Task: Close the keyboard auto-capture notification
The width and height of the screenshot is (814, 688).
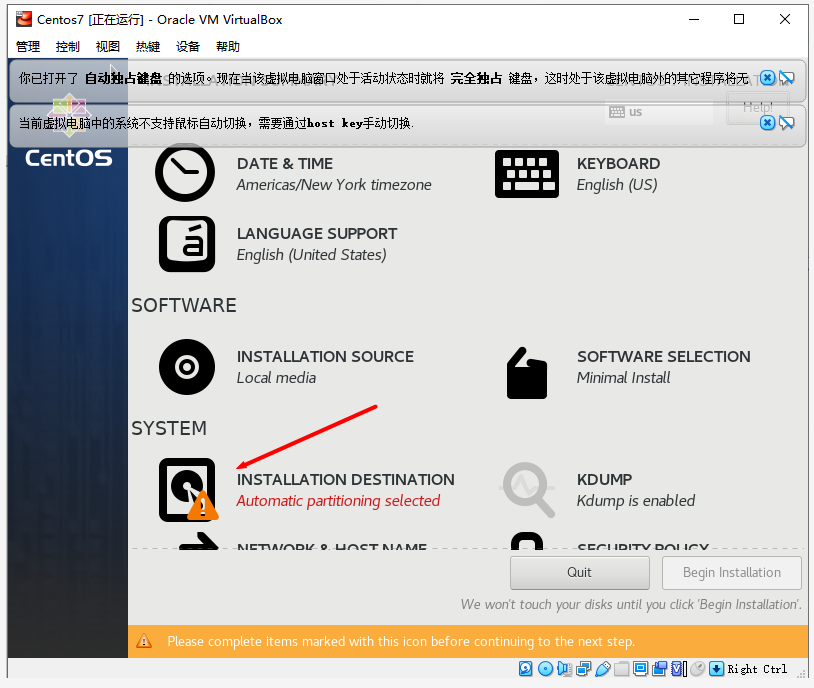Action: pos(767,78)
